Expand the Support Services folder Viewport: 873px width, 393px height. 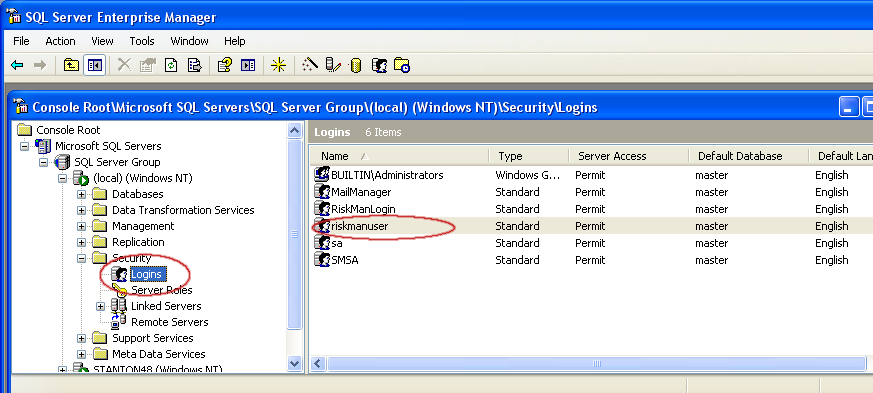point(81,338)
